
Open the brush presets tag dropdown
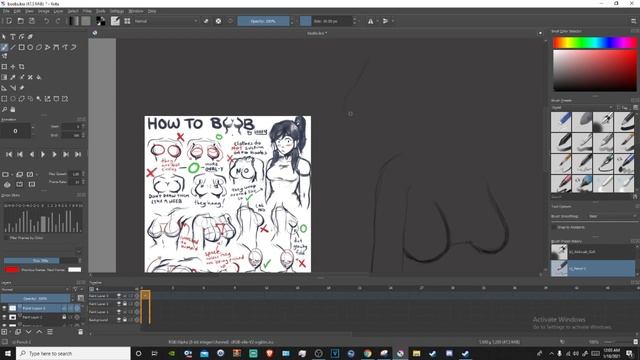coord(582,107)
